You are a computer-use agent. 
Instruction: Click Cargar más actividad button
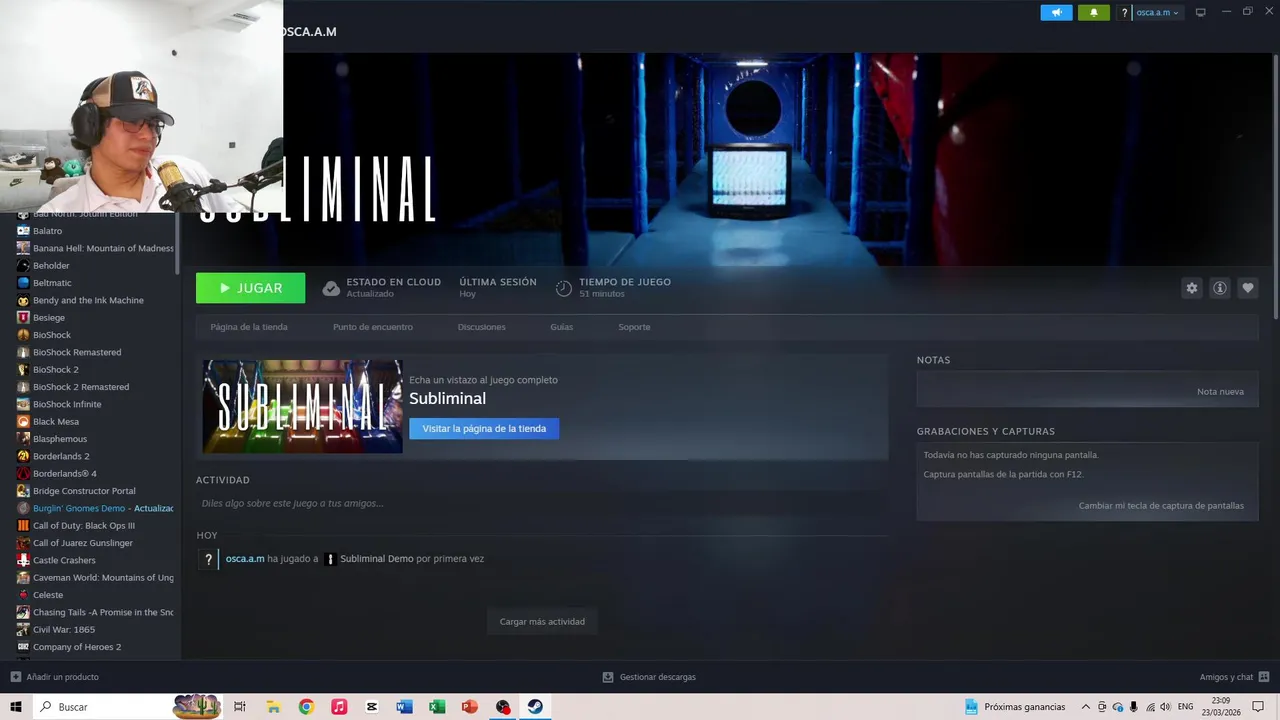coord(542,622)
